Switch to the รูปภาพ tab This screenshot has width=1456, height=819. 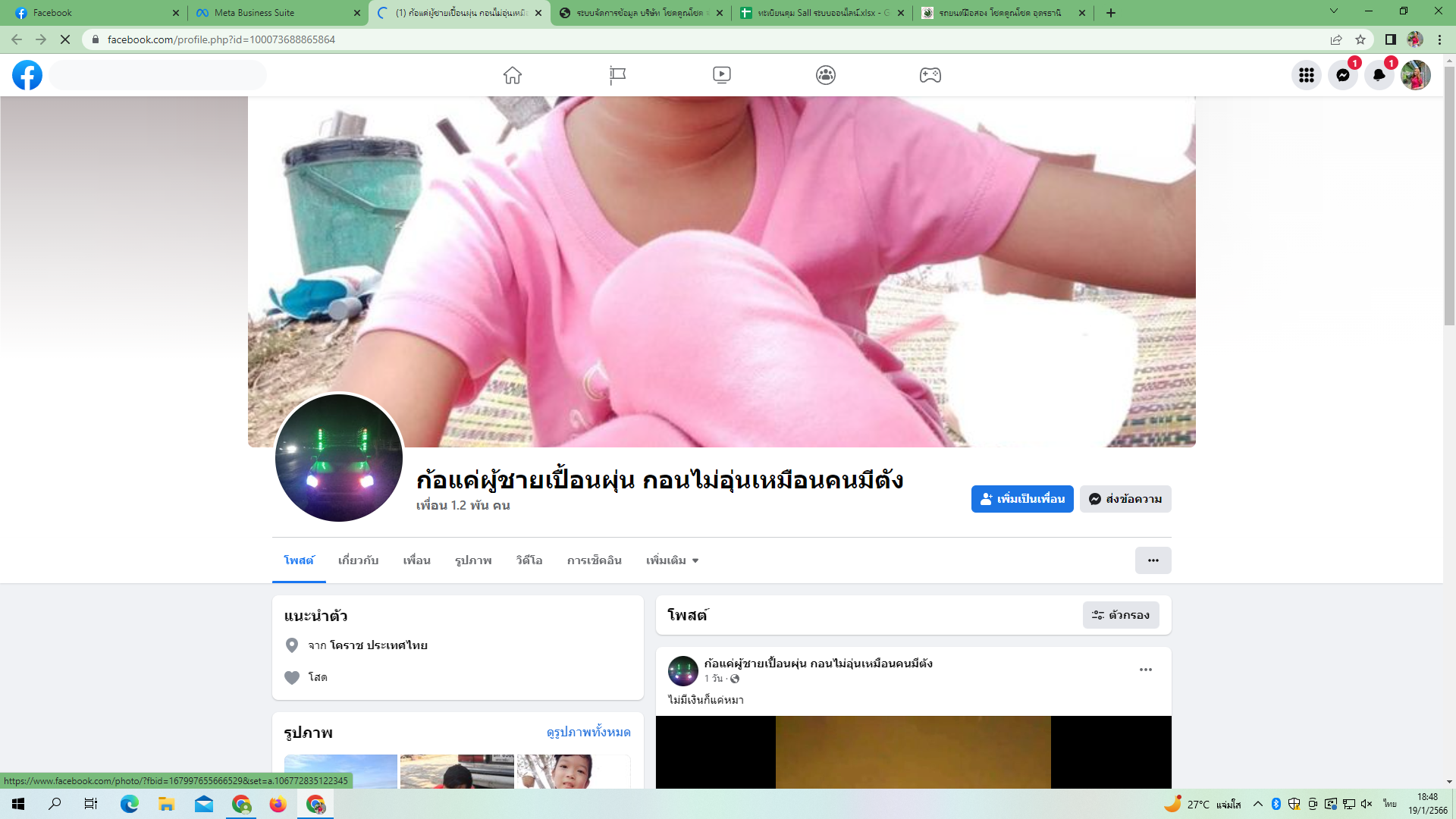click(x=473, y=560)
